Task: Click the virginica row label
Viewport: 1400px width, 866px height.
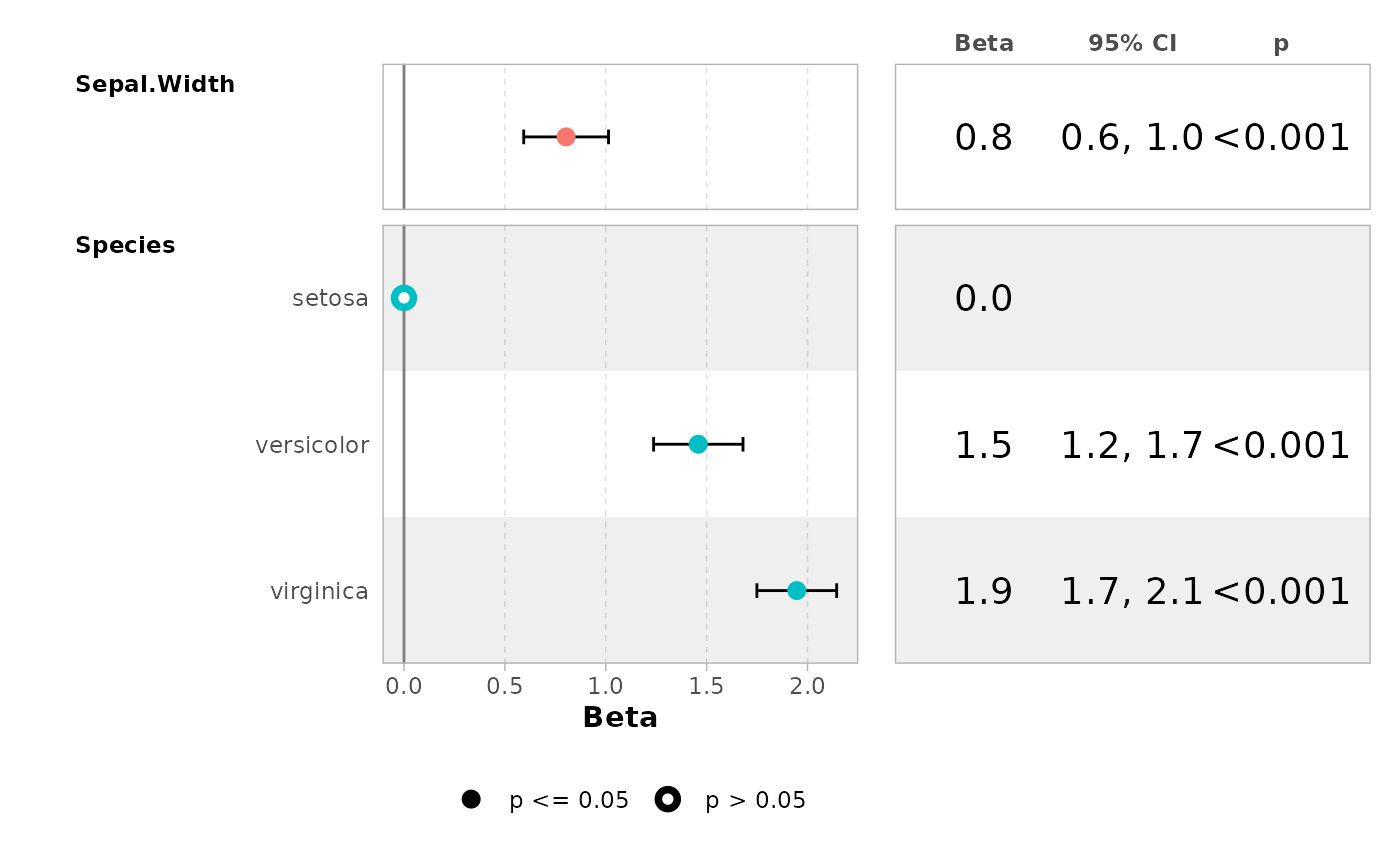Action: (319, 592)
